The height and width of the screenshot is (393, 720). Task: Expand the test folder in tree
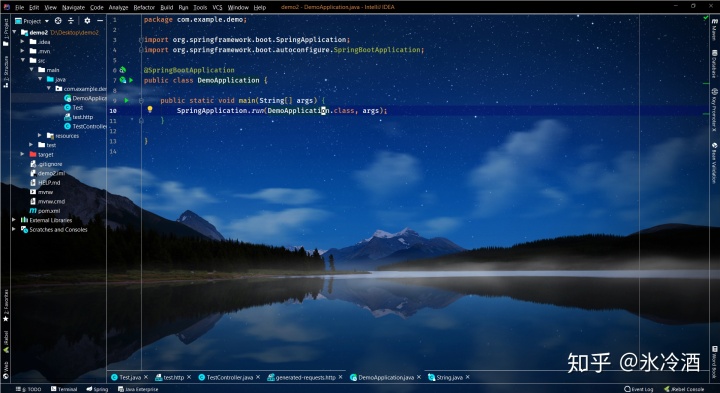pyautogui.click(x=31, y=145)
